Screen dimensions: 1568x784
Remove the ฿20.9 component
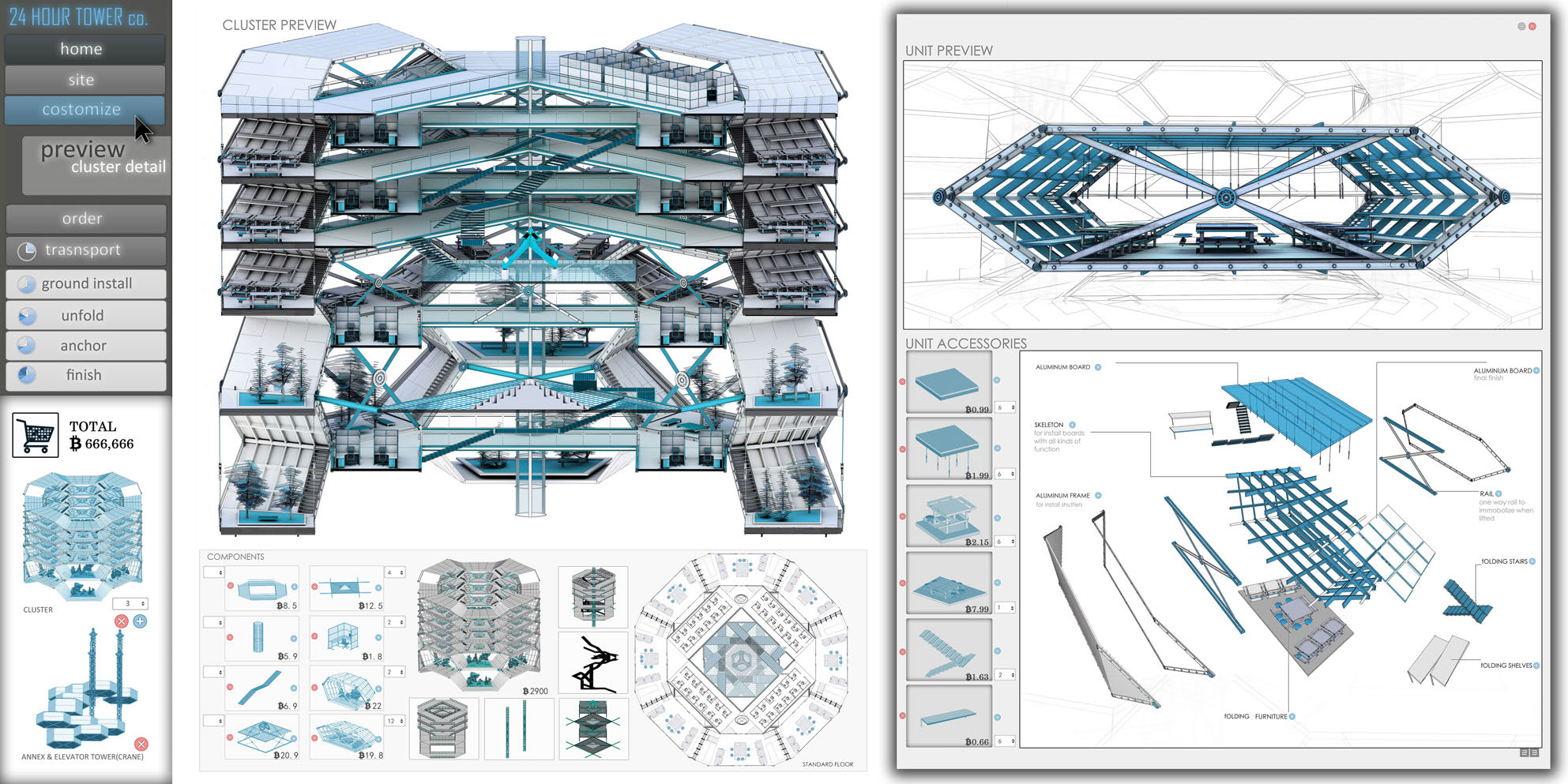click(231, 737)
